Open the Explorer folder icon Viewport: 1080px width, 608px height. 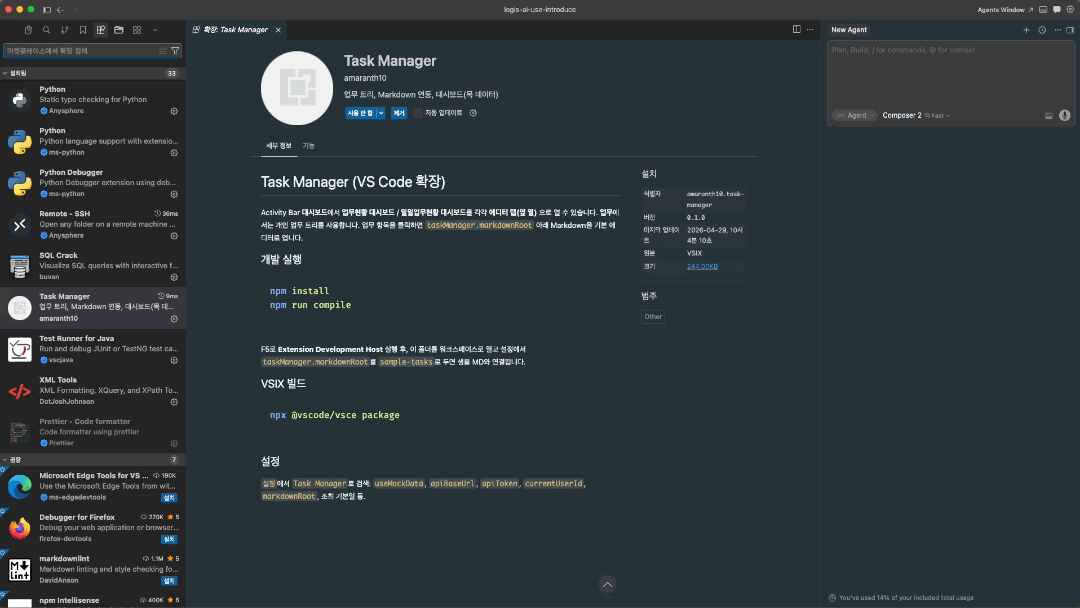click(x=118, y=30)
